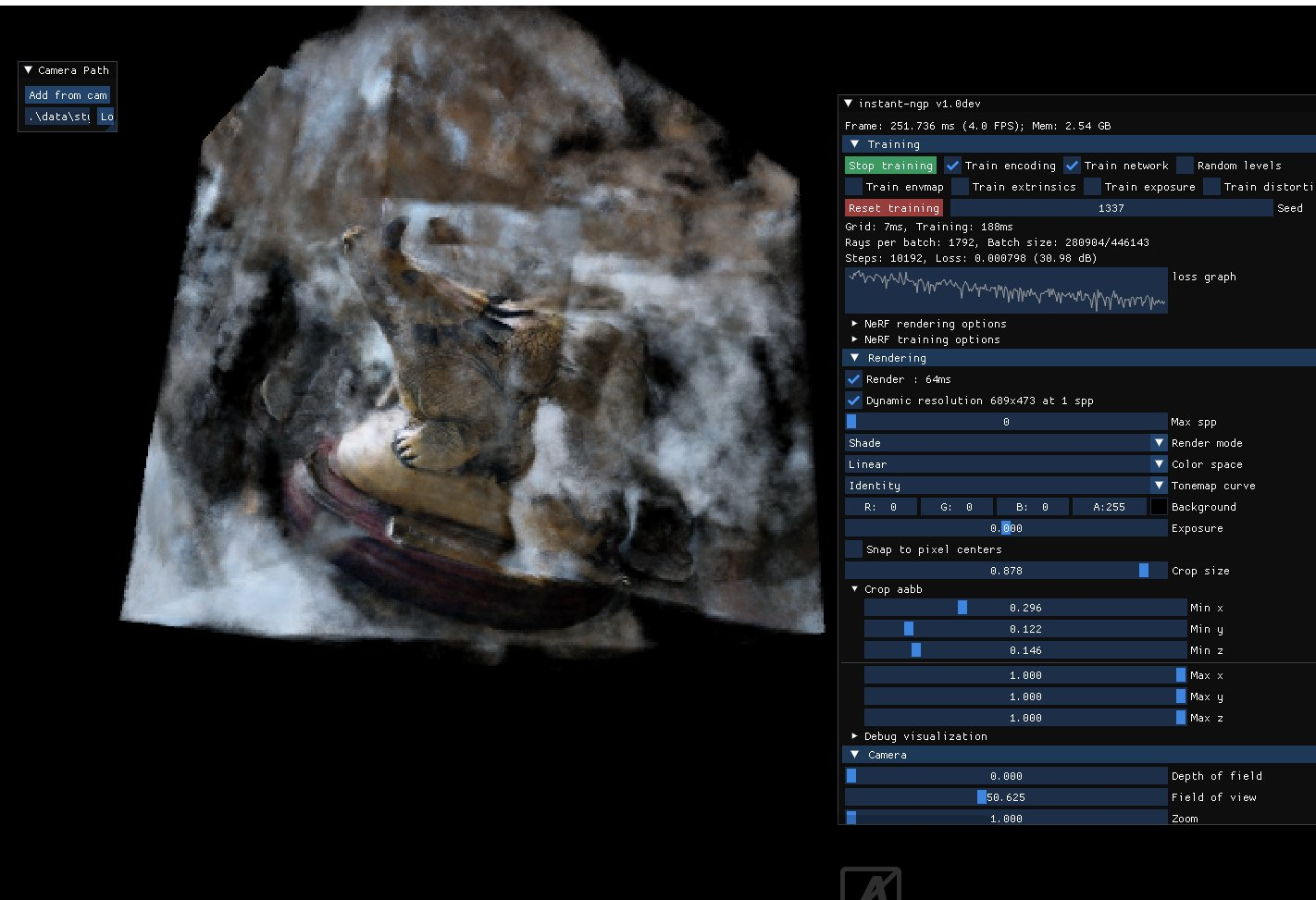Toggle the Dynamic resolution checkbox
This screenshot has height=900, width=1316.
853,401
